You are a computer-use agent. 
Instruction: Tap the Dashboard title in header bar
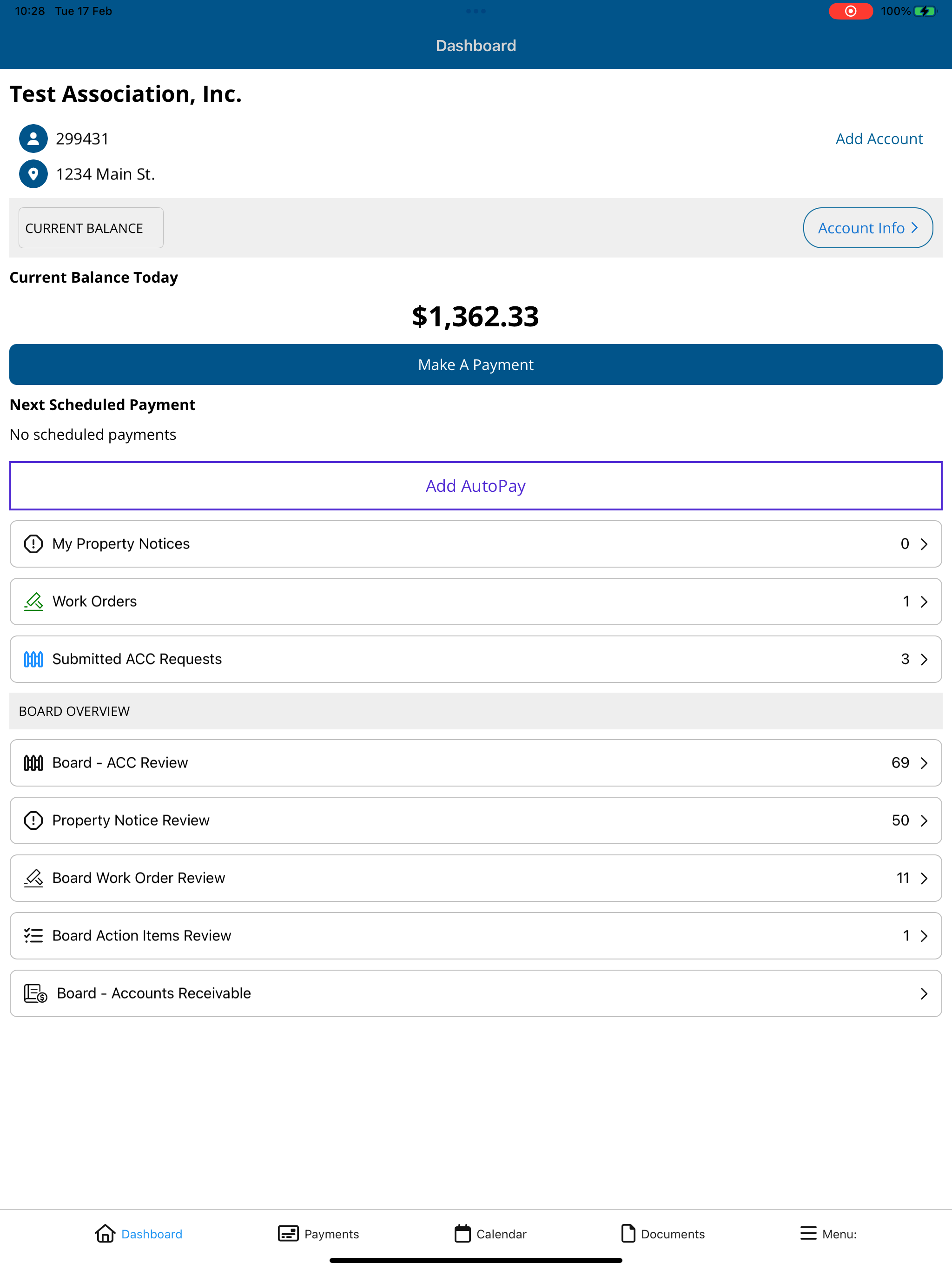(476, 46)
